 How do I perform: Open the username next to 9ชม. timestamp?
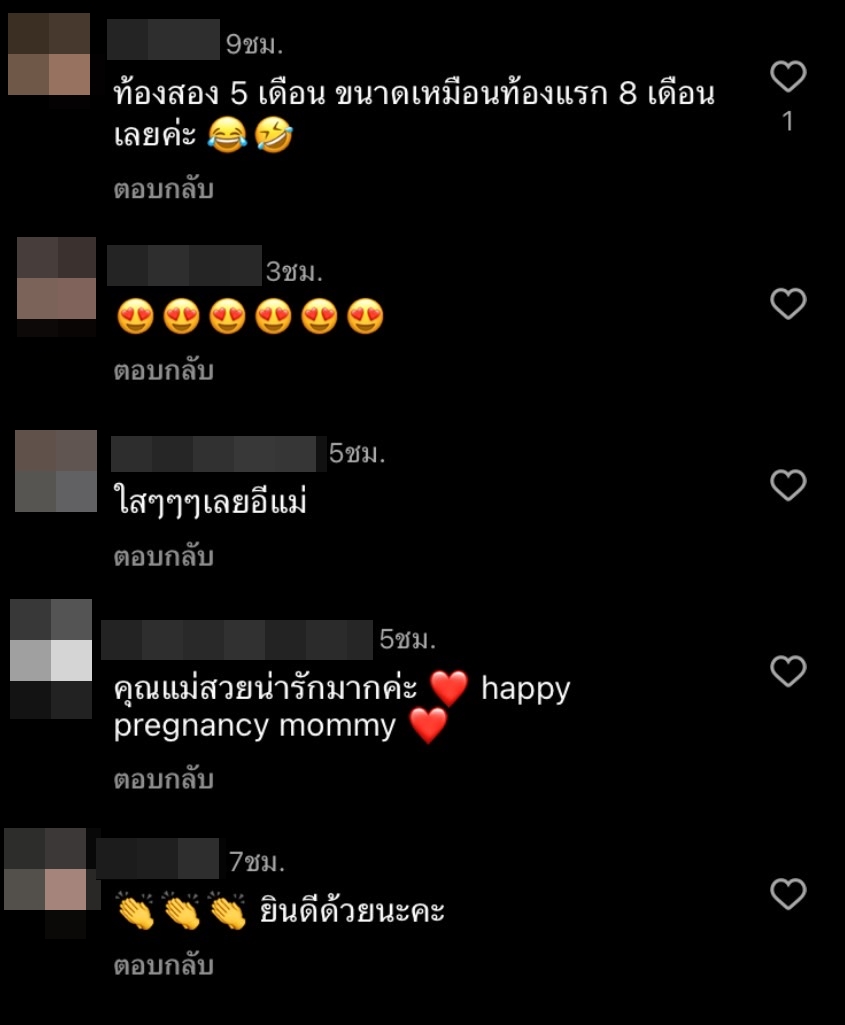pyautogui.click(x=163, y=40)
